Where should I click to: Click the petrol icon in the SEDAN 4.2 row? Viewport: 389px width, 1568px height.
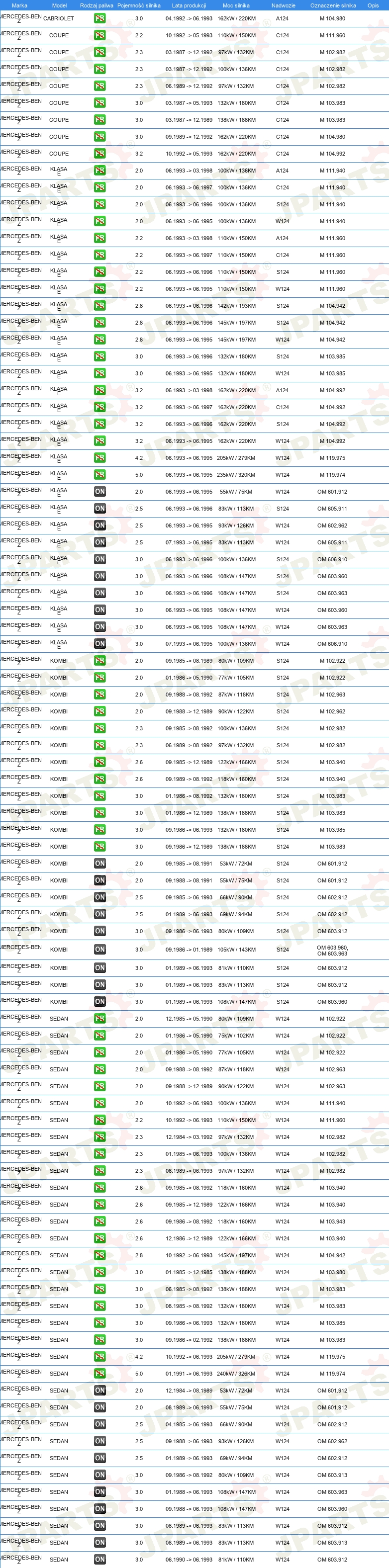click(100, 1357)
